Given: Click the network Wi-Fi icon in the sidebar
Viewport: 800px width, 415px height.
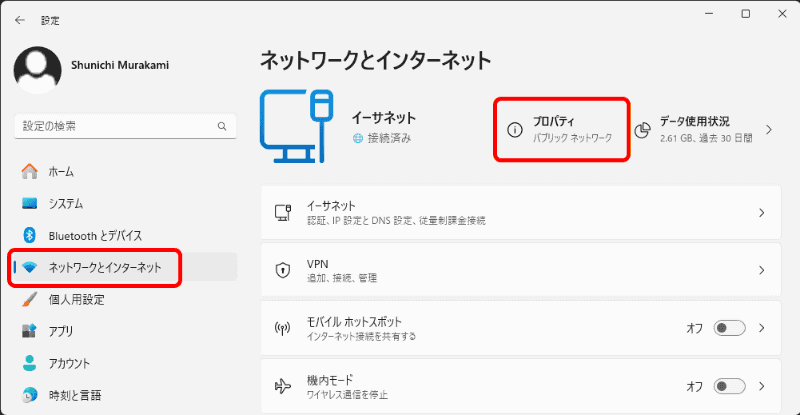Looking at the screenshot, I should [x=30, y=267].
